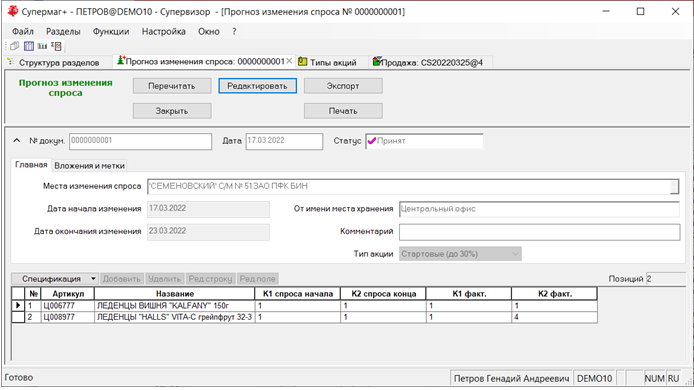Open the Функции menu

(x=111, y=31)
